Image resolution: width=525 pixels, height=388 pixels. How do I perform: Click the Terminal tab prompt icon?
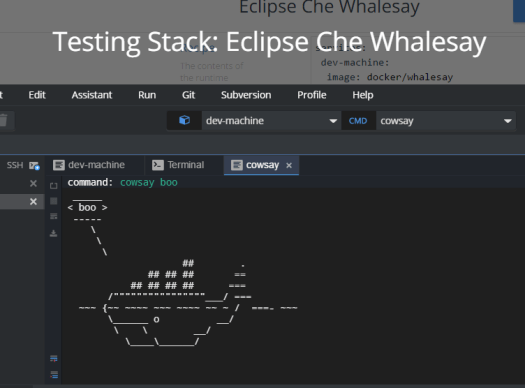point(158,165)
